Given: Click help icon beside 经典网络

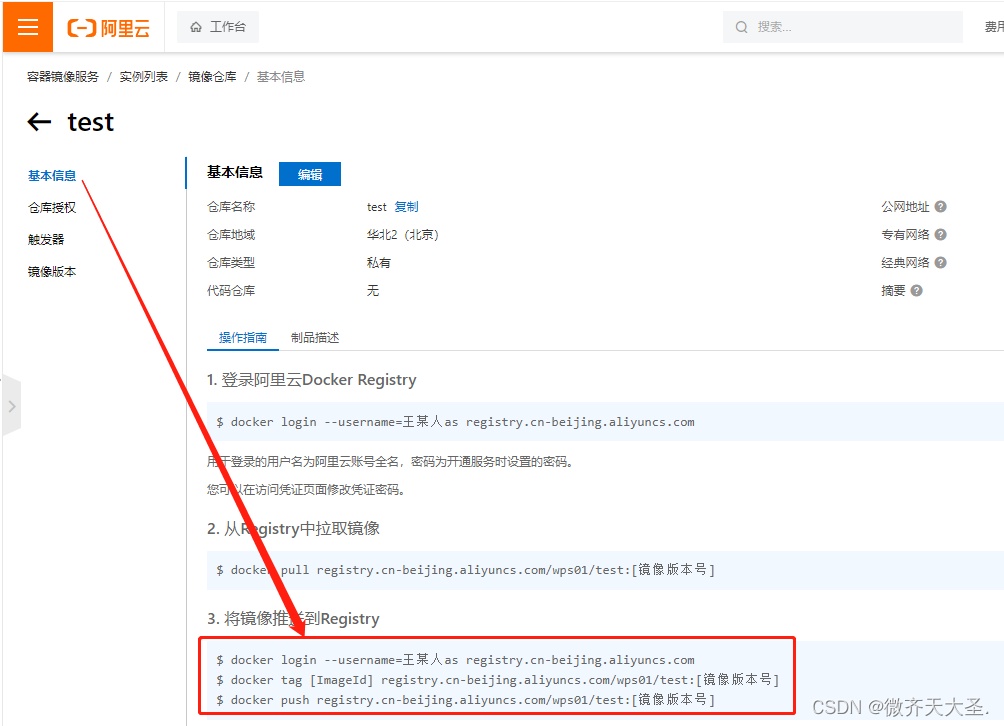Looking at the screenshot, I should click(940, 262).
